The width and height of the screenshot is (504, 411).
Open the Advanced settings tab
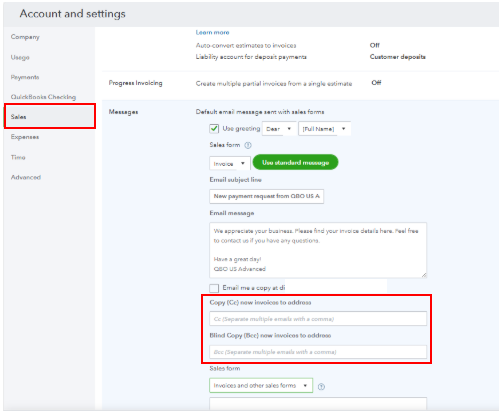(x=26, y=177)
